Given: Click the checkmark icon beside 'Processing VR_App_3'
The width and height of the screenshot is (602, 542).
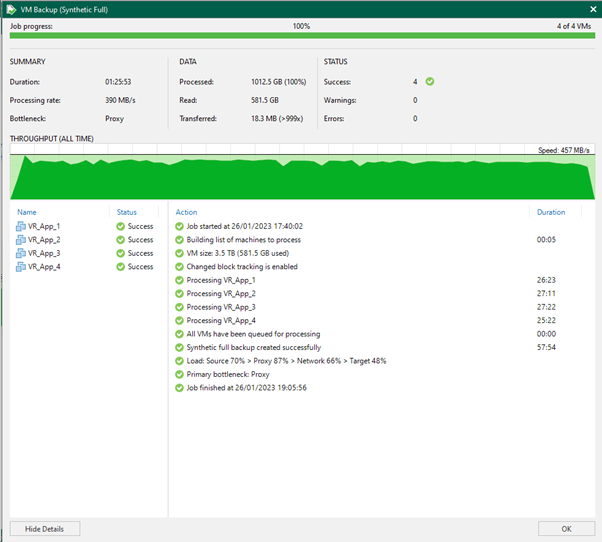Looking at the screenshot, I should (179, 307).
